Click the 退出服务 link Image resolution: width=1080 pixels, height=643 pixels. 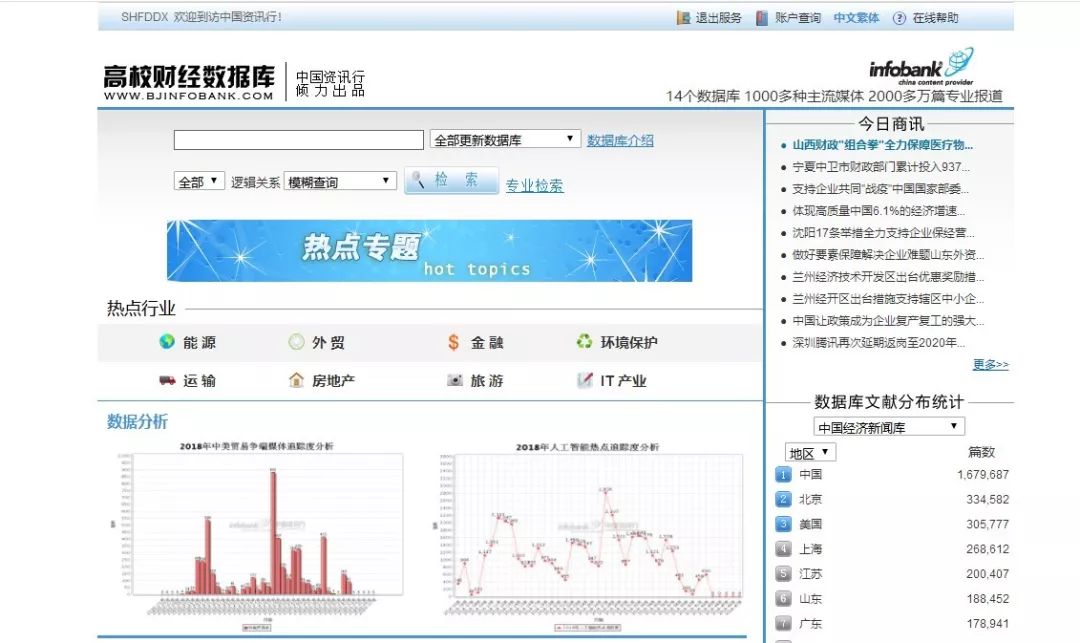tap(718, 18)
